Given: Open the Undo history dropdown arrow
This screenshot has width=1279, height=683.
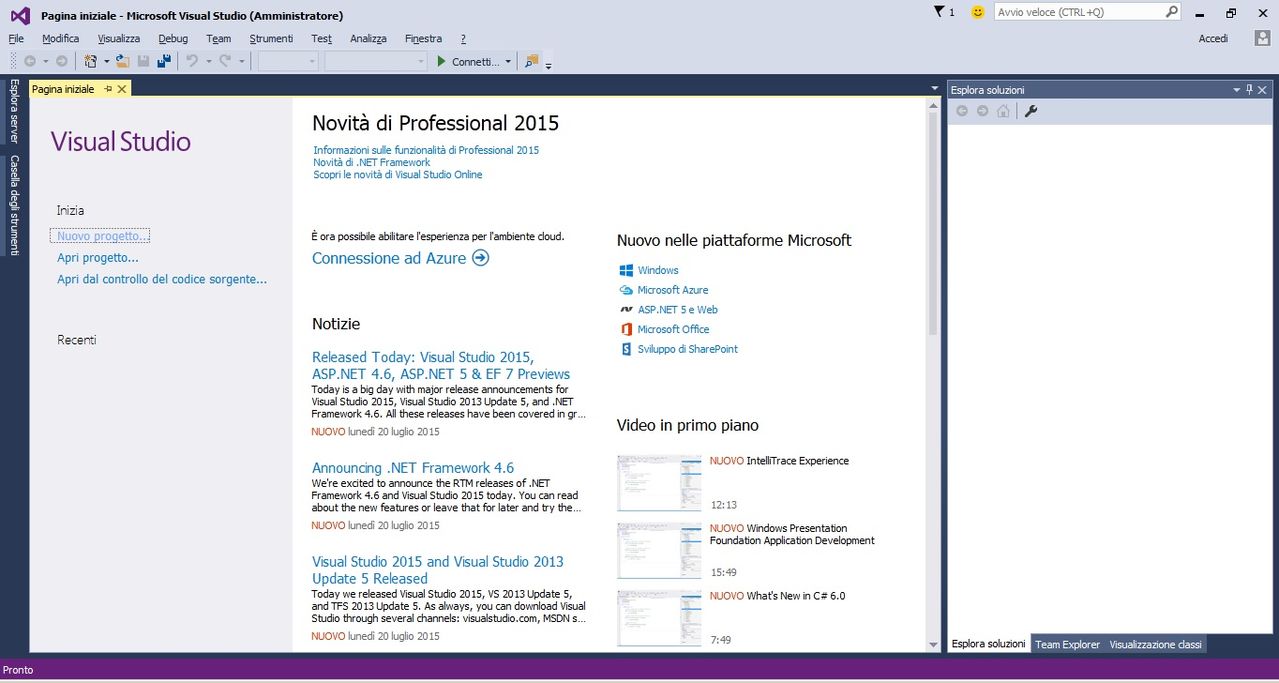Looking at the screenshot, I should pyautogui.click(x=208, y=62).
